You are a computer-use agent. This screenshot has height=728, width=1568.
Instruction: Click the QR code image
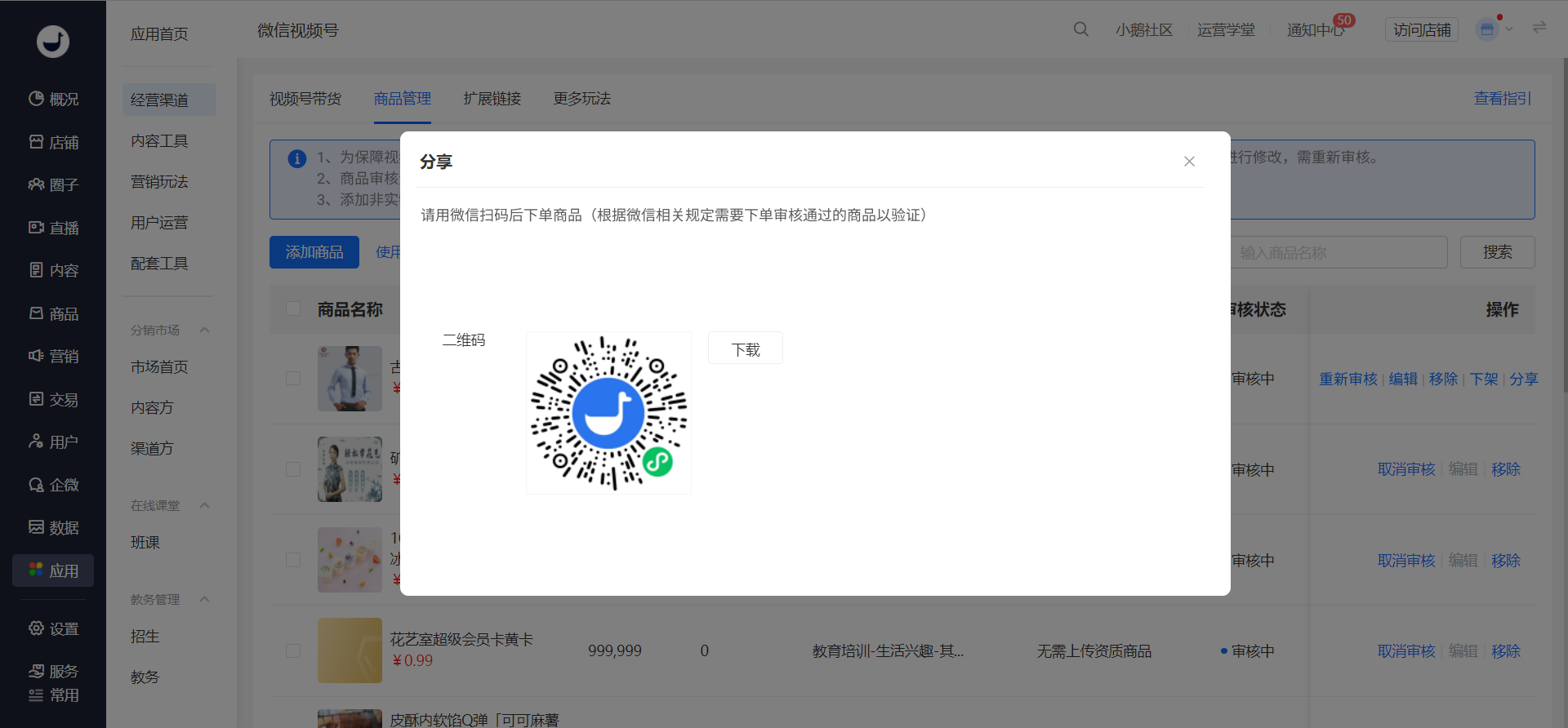608,413
